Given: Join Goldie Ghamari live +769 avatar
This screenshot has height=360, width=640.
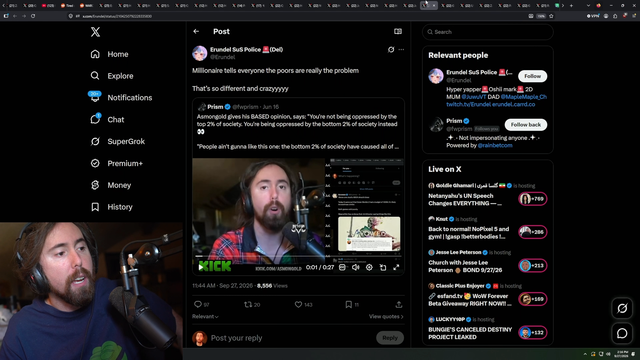Looking at the screenshot, I should [533, 199].
